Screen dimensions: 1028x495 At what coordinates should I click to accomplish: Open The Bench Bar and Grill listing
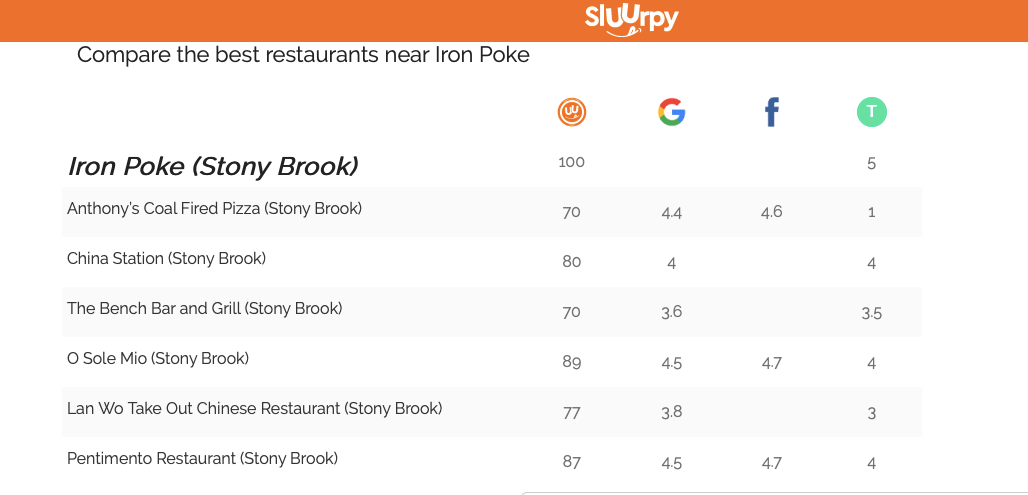click(205, 309)
